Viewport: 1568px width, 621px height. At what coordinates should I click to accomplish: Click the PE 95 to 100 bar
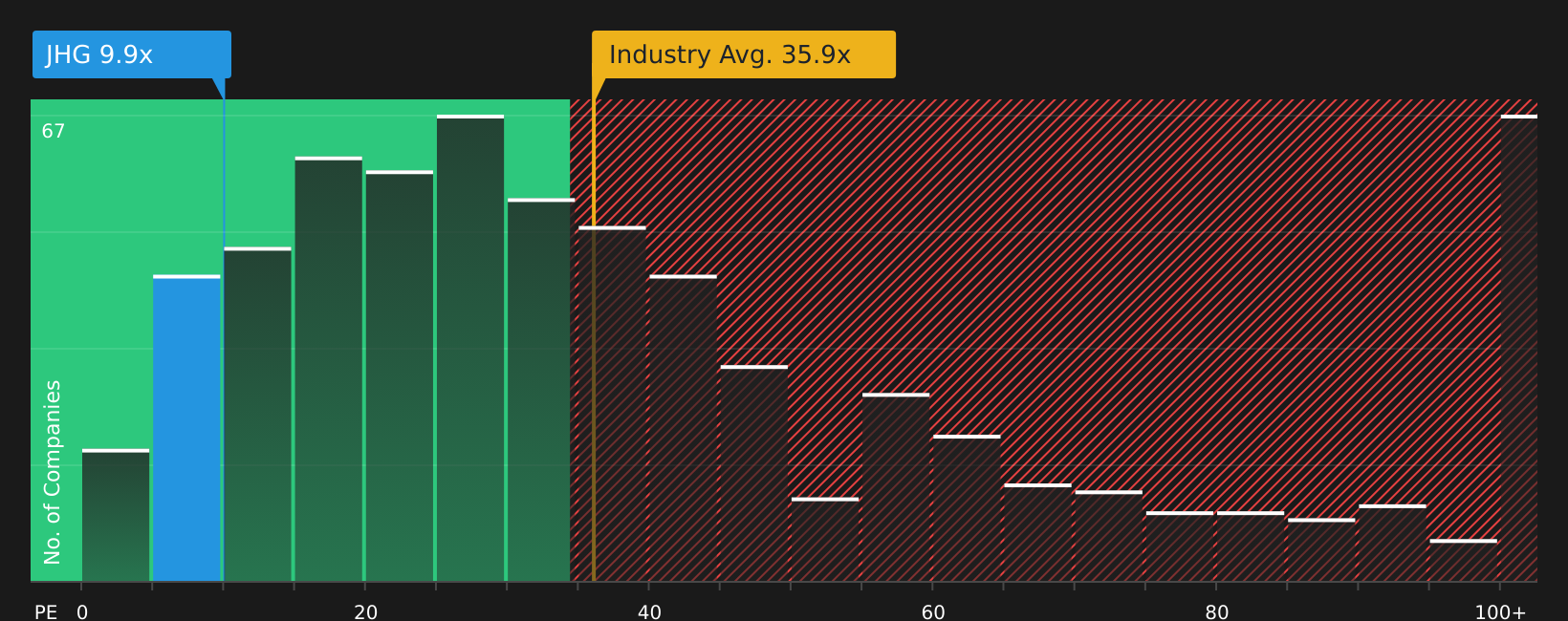[x=1464, y=560]
